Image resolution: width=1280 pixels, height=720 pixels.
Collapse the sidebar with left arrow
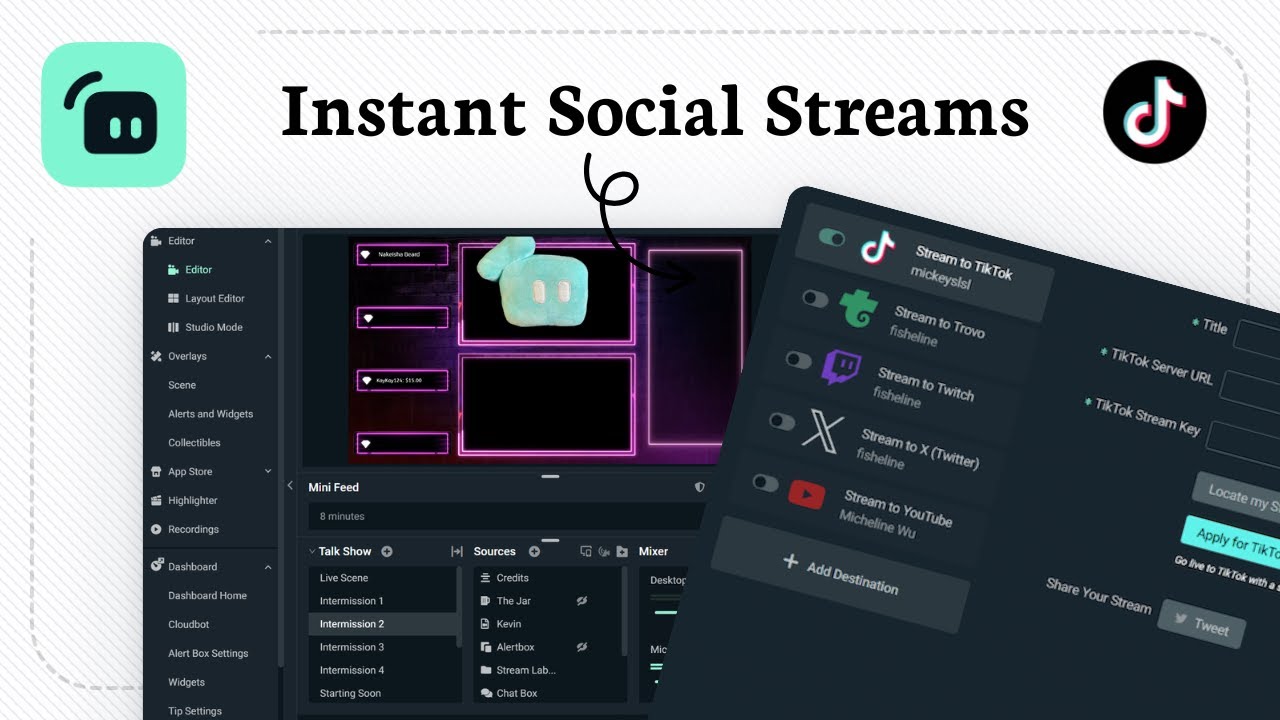coord(290,486)
